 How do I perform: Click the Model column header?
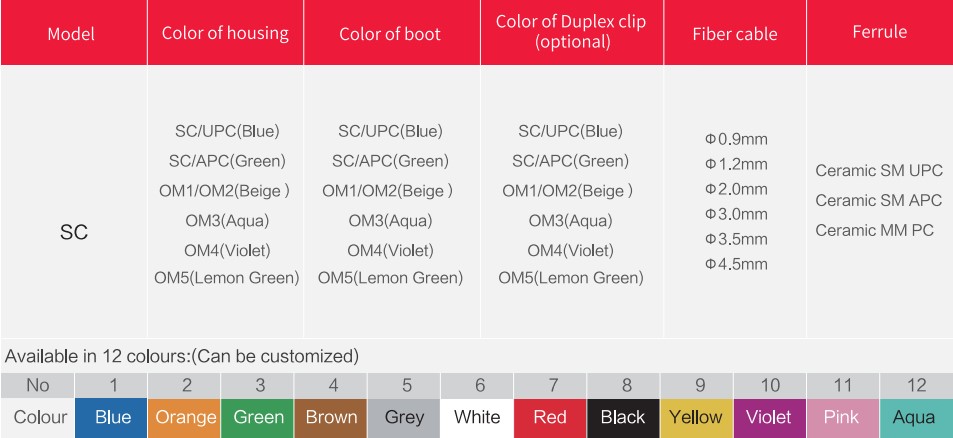[x=71, y=33]
